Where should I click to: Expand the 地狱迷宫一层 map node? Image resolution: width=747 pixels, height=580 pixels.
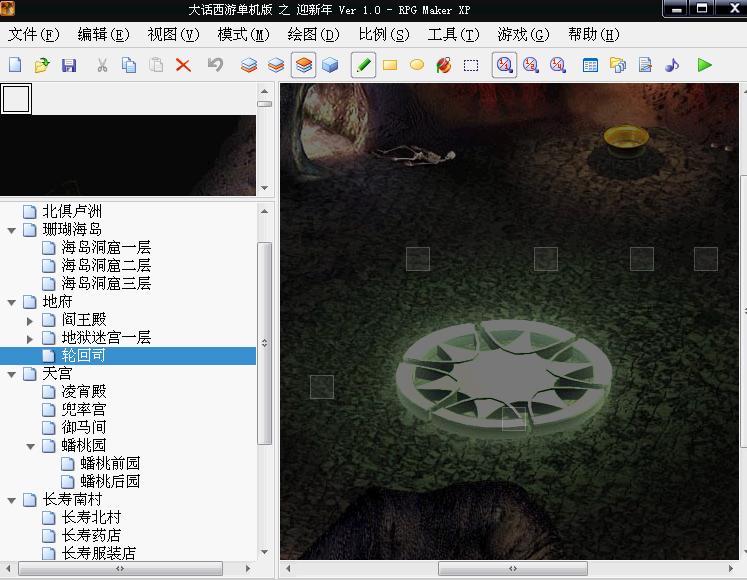pos(30,339)
